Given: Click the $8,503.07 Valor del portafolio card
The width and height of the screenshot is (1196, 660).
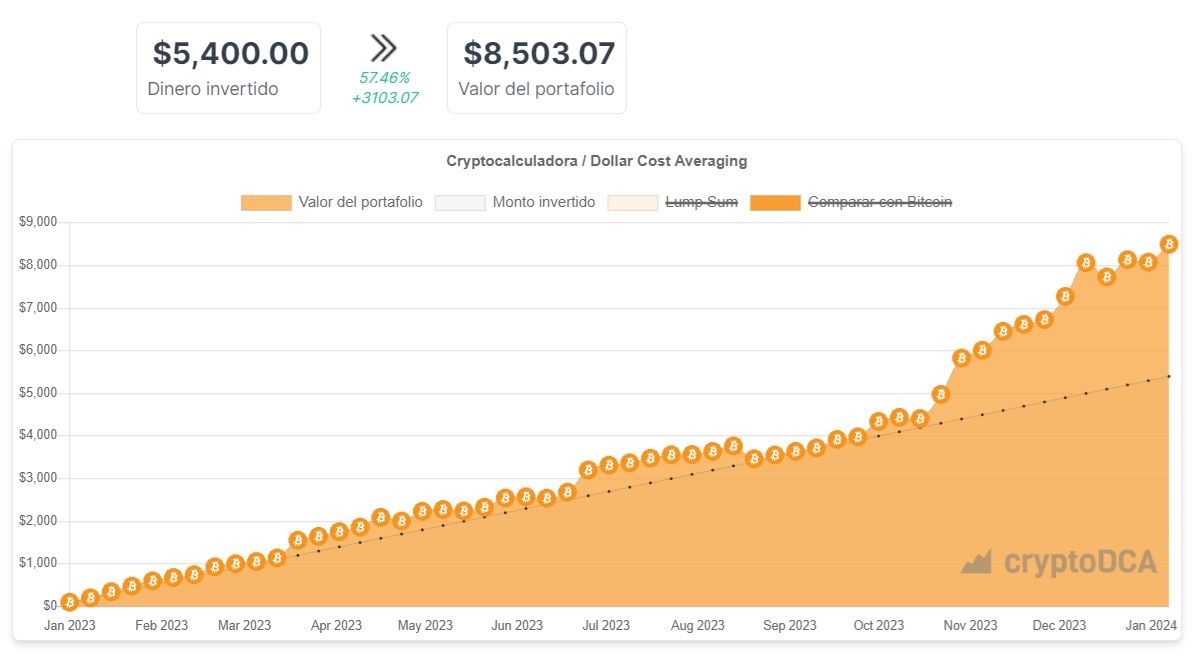Looking at the screenshot, I should [537, 68].
